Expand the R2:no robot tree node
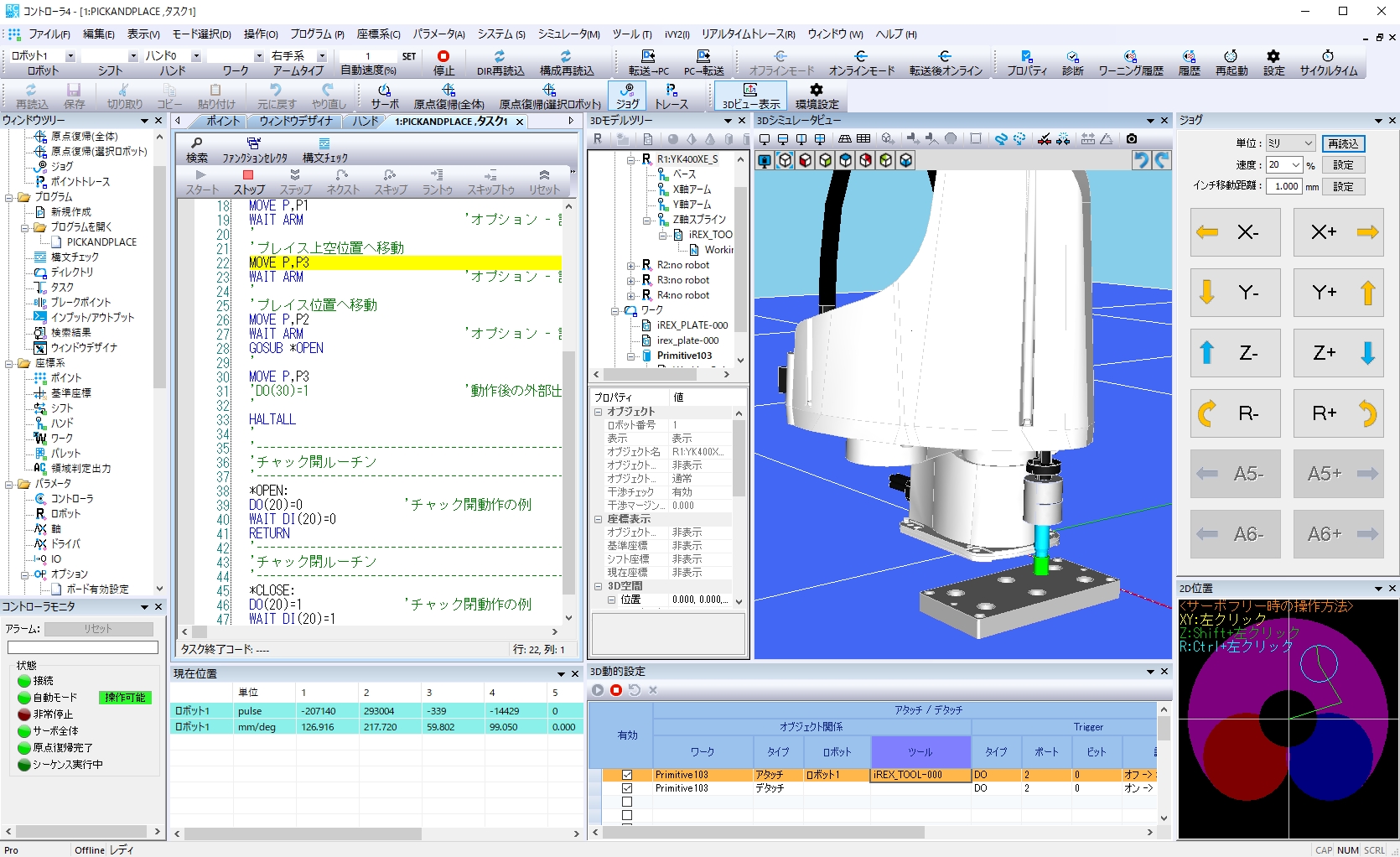Viewport: 1400px width, 857px height. click(630, 265)
